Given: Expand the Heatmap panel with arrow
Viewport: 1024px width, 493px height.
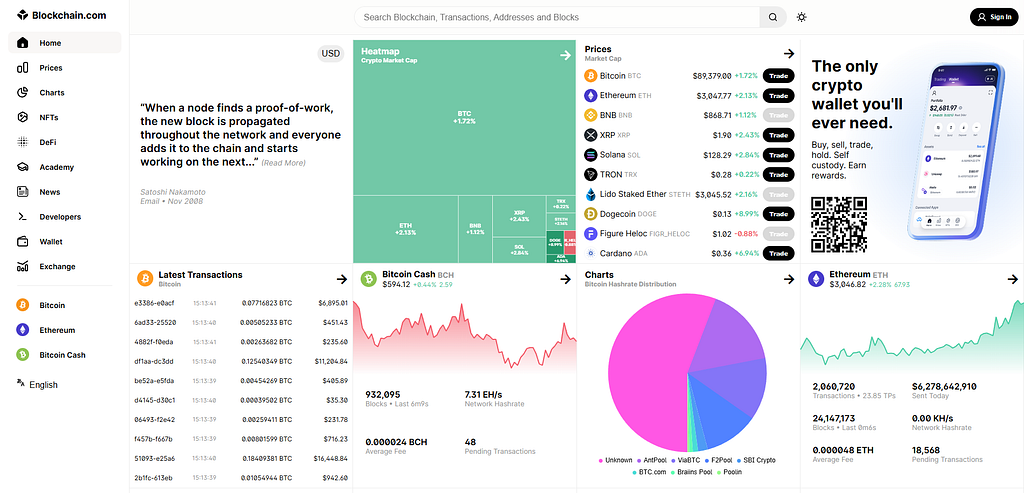Looking at the screenshot, I should pos(566,55).
